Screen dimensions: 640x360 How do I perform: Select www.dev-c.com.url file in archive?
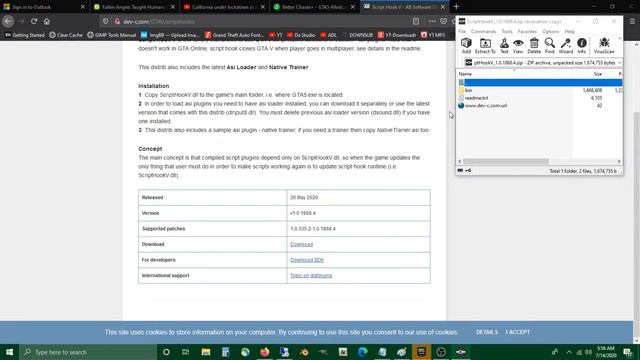(x=486, y=106)
